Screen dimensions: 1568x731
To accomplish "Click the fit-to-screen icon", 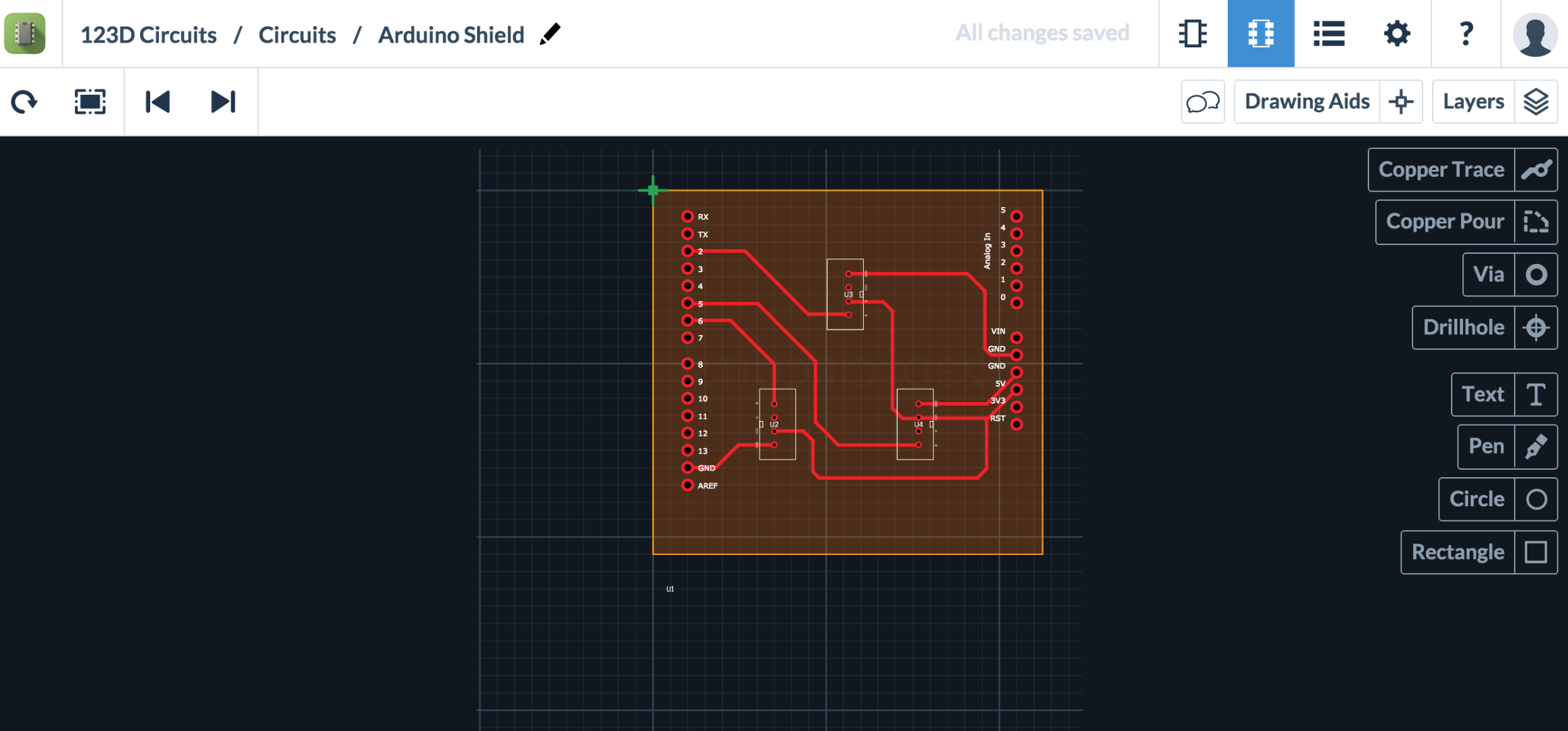I will (x=90, y=101).
